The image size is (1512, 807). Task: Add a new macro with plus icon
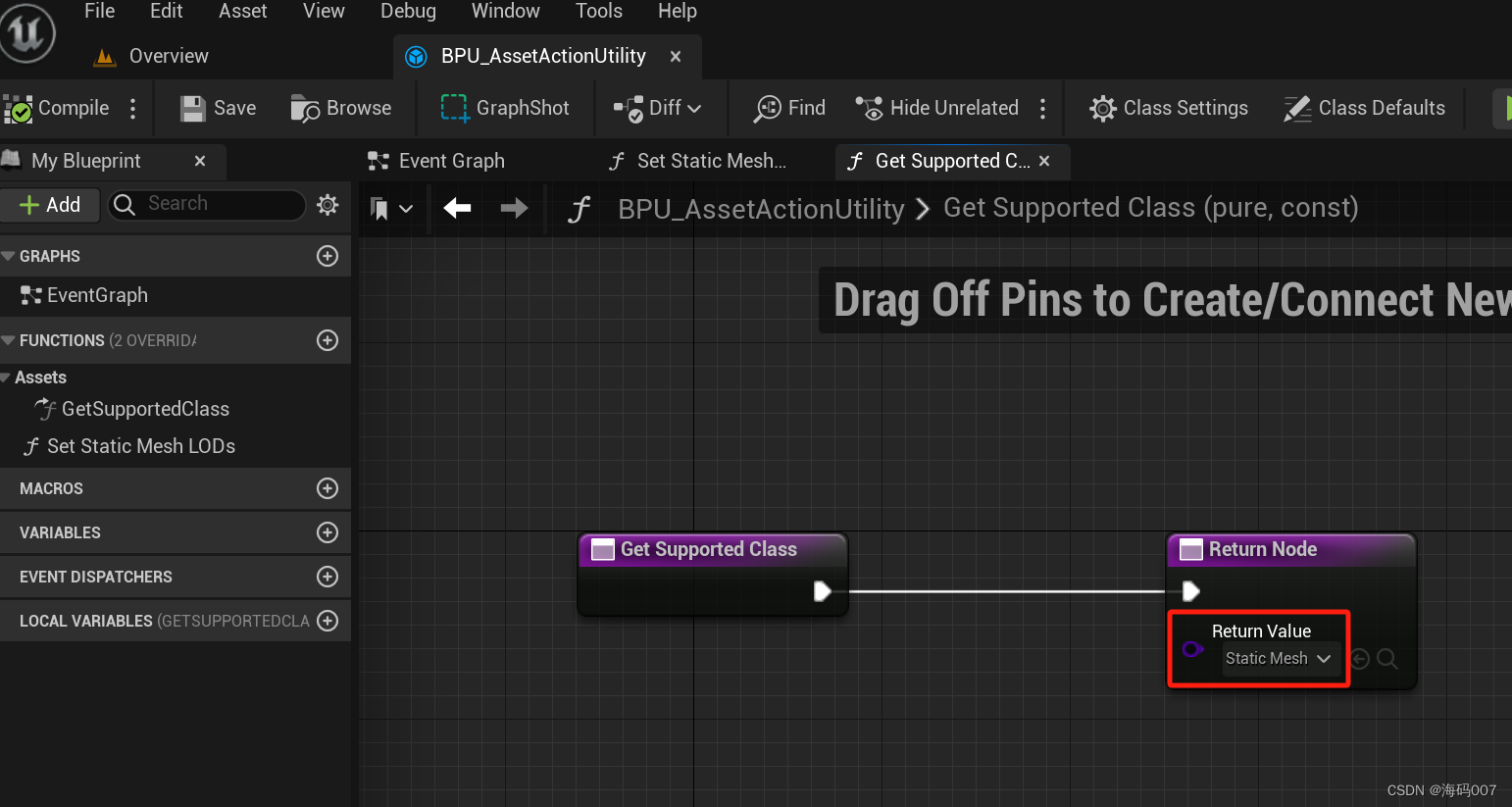(x=328, y=488)
